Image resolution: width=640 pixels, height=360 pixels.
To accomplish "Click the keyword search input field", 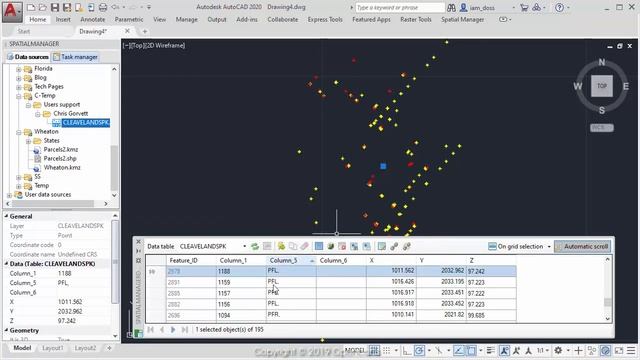I will coord(399,7).
